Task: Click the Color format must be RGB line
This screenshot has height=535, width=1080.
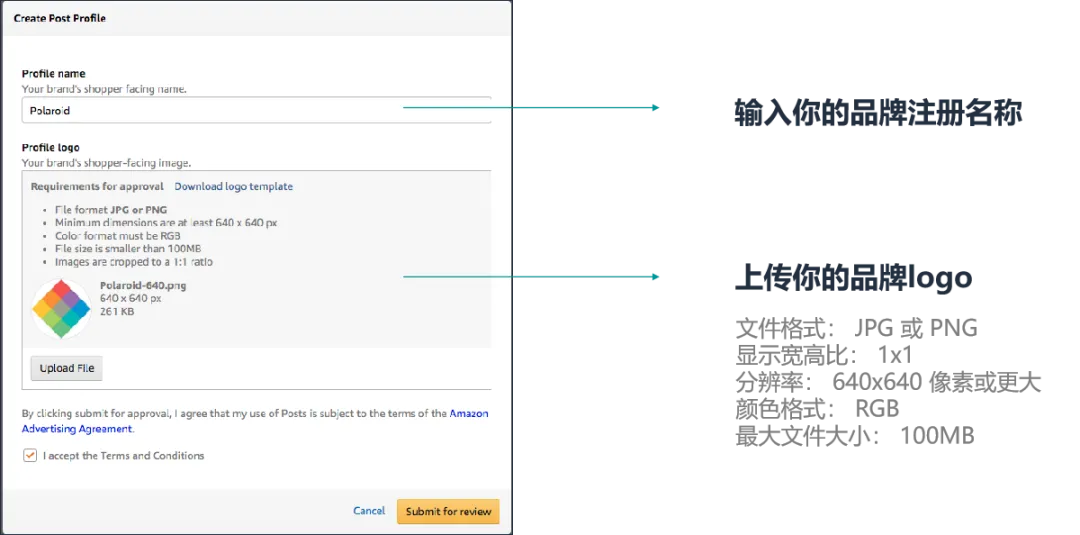Action: [x=118, y=235]
